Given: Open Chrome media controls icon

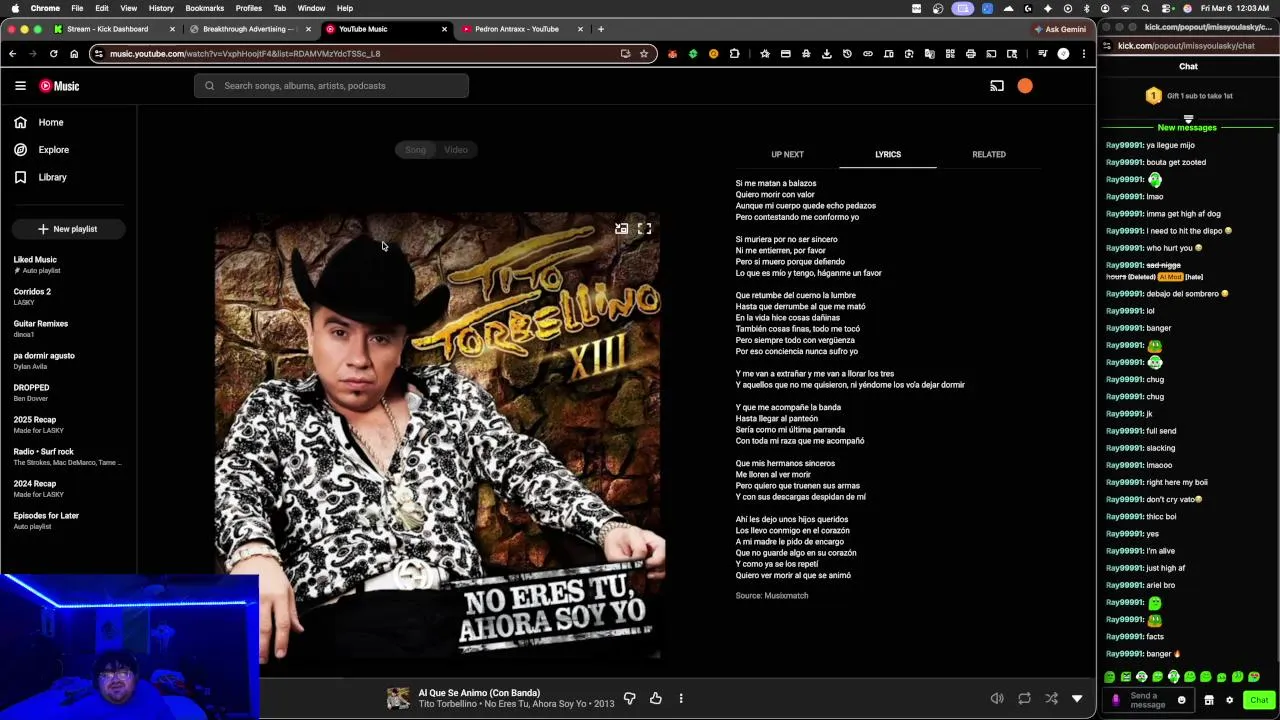Looking at the screenshot, I should pos(1042,54).
